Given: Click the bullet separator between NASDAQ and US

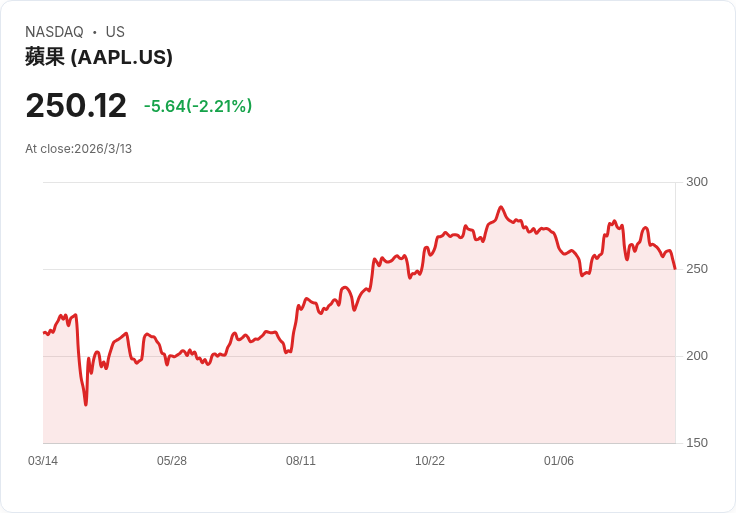Looking at the screenshot, I should (95, 32).
